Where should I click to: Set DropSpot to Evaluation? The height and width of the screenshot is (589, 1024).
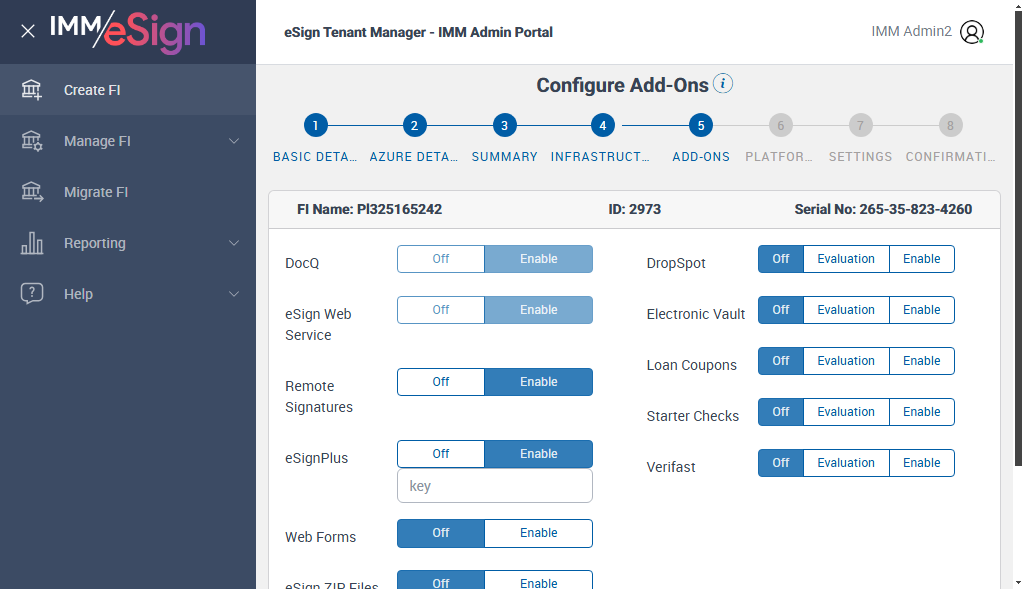846,259
